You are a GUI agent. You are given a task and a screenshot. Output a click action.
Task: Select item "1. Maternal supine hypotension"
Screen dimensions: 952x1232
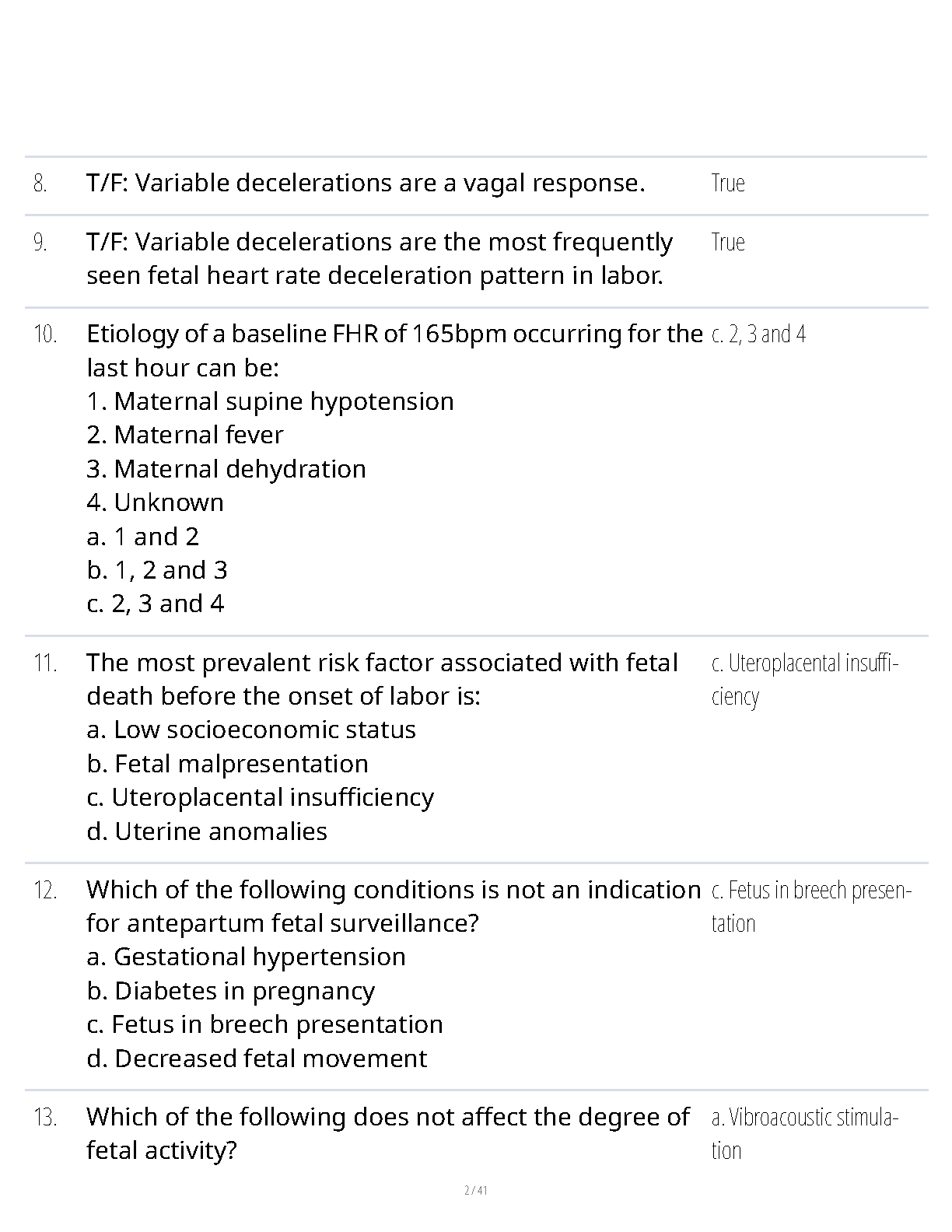(x=270, y=401)
